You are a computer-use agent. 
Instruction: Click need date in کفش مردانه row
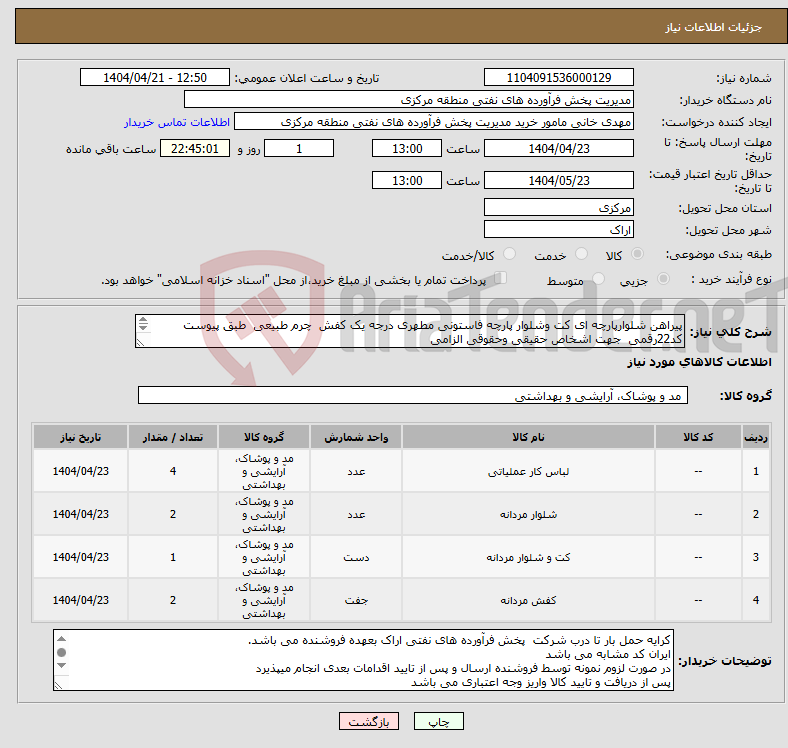(80, 600)
